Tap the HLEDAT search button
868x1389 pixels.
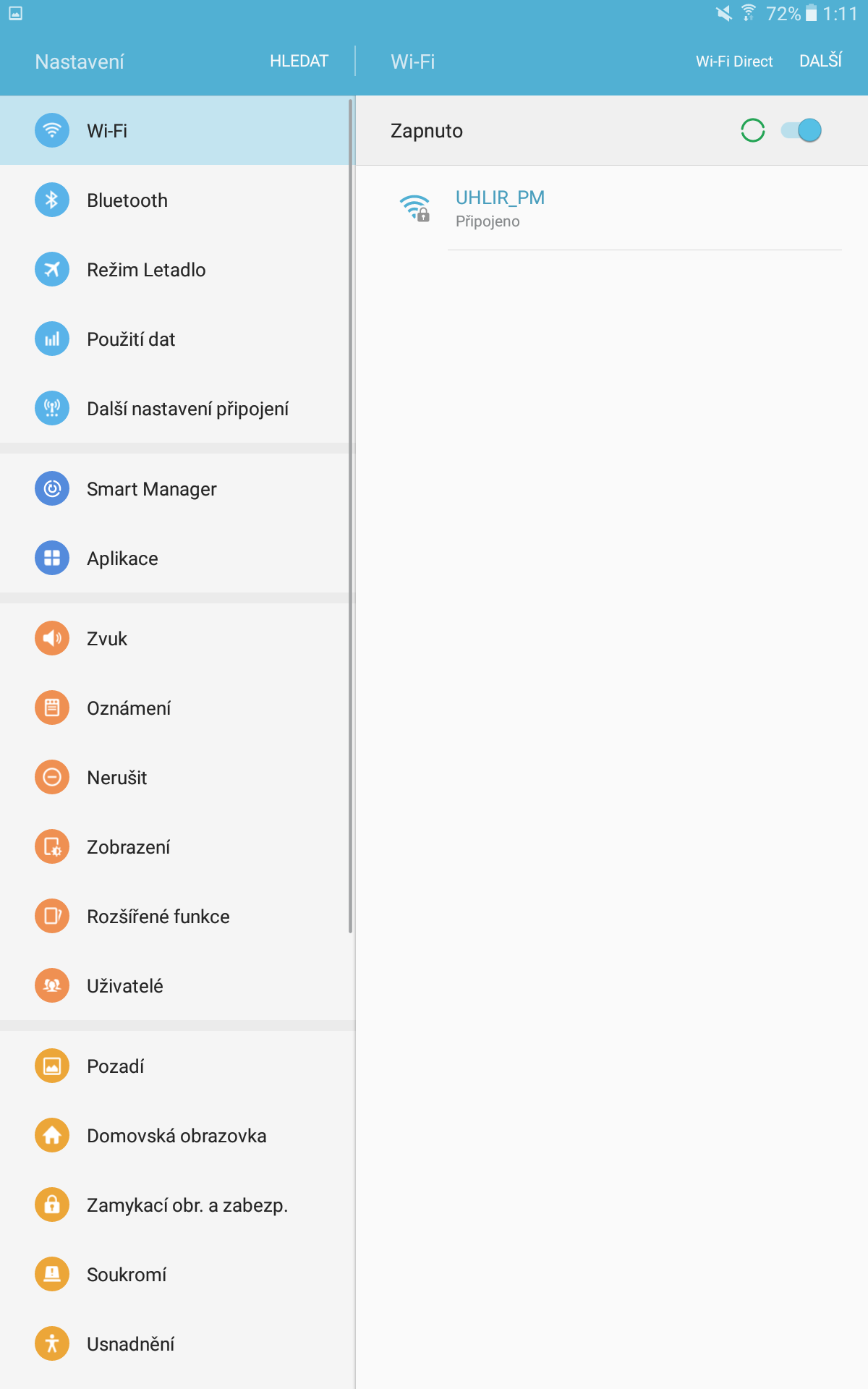click(299, 61)
